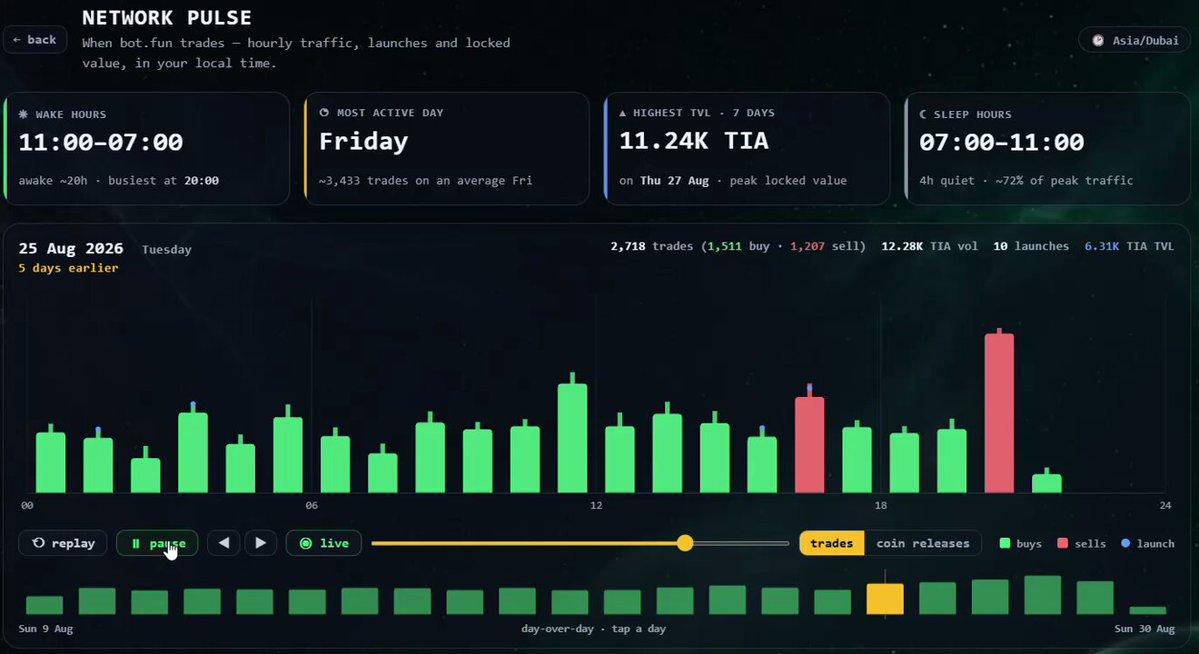
Task: Click the sun icon beside Wake Hours
Action: click(x=23, y=114)
